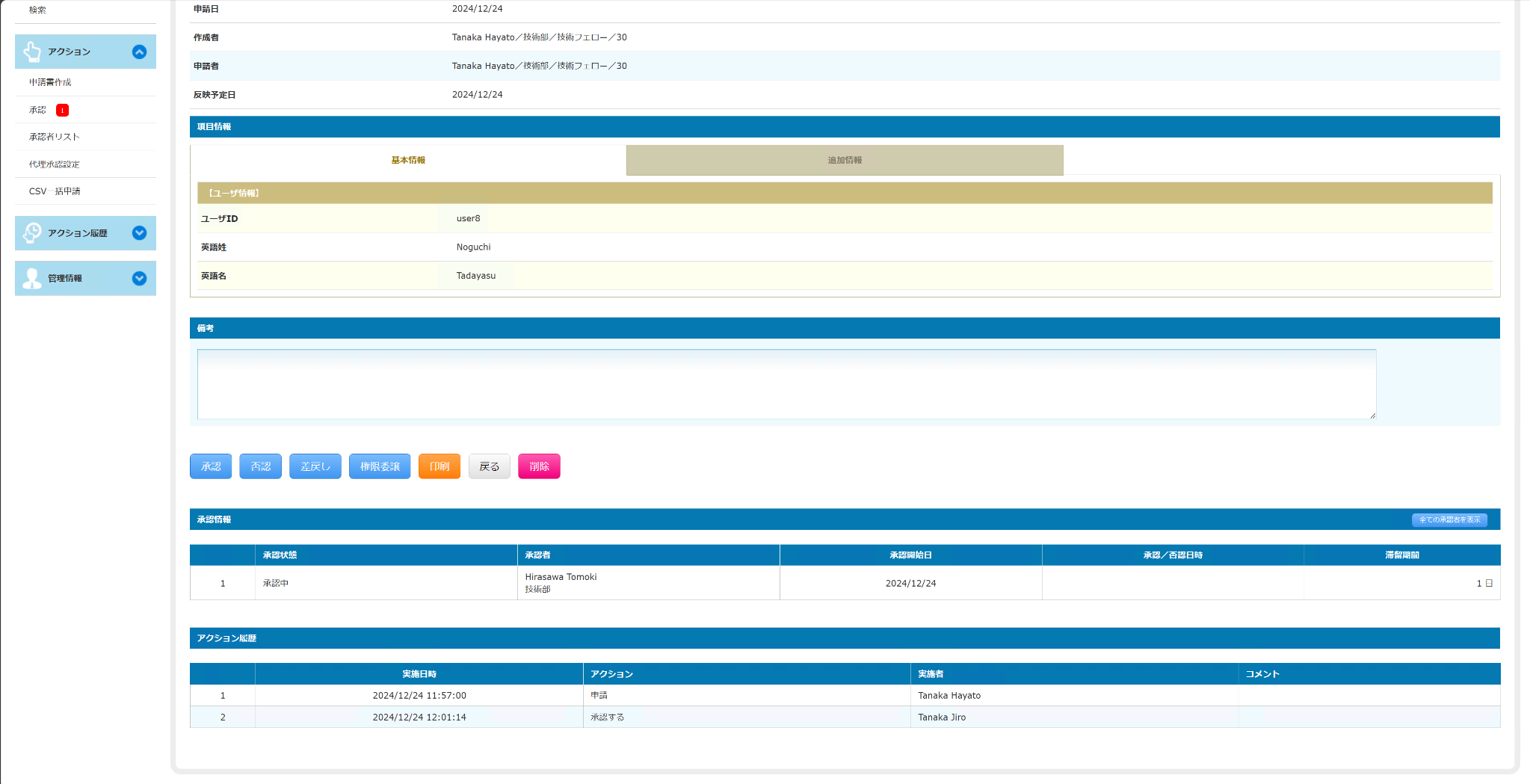
Task: Switch to the 追加情報 tab
Action: click(845, 160)
